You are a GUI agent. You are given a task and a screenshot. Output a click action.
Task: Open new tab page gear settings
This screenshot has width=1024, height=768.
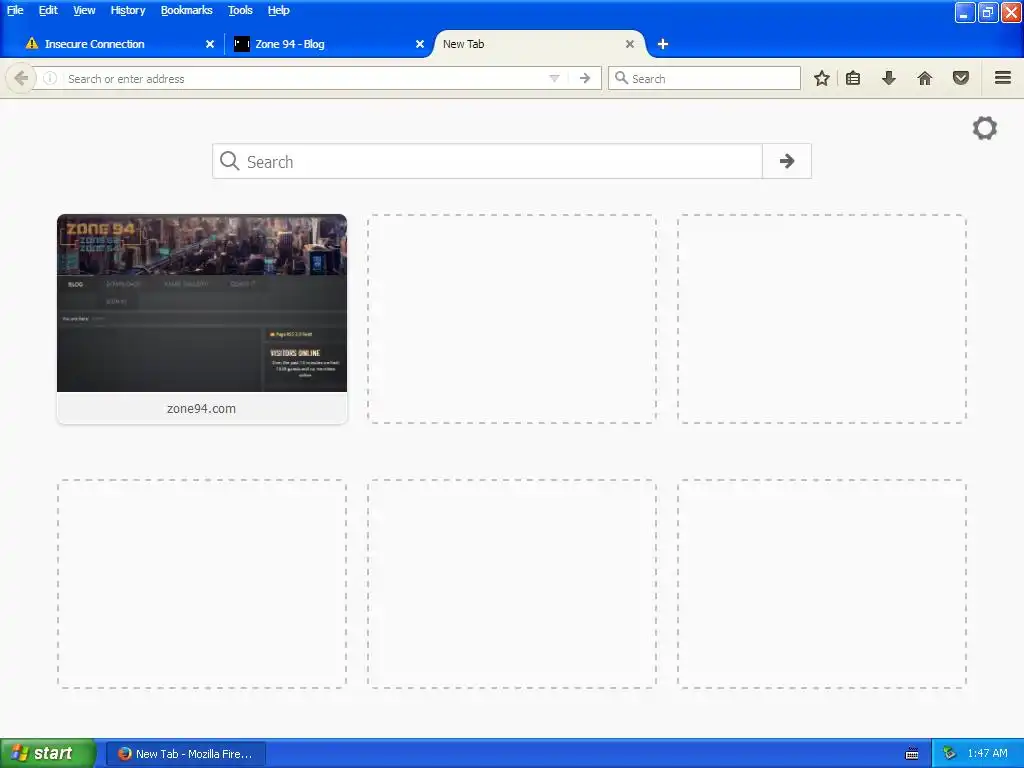[x=984, y=128]
